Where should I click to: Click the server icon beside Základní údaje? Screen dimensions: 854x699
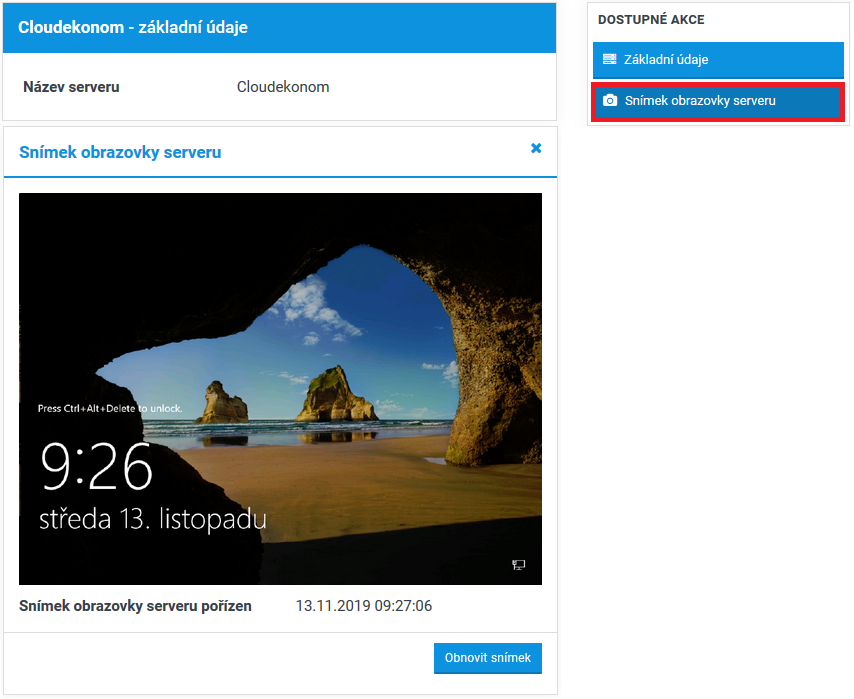coord(610,60)
